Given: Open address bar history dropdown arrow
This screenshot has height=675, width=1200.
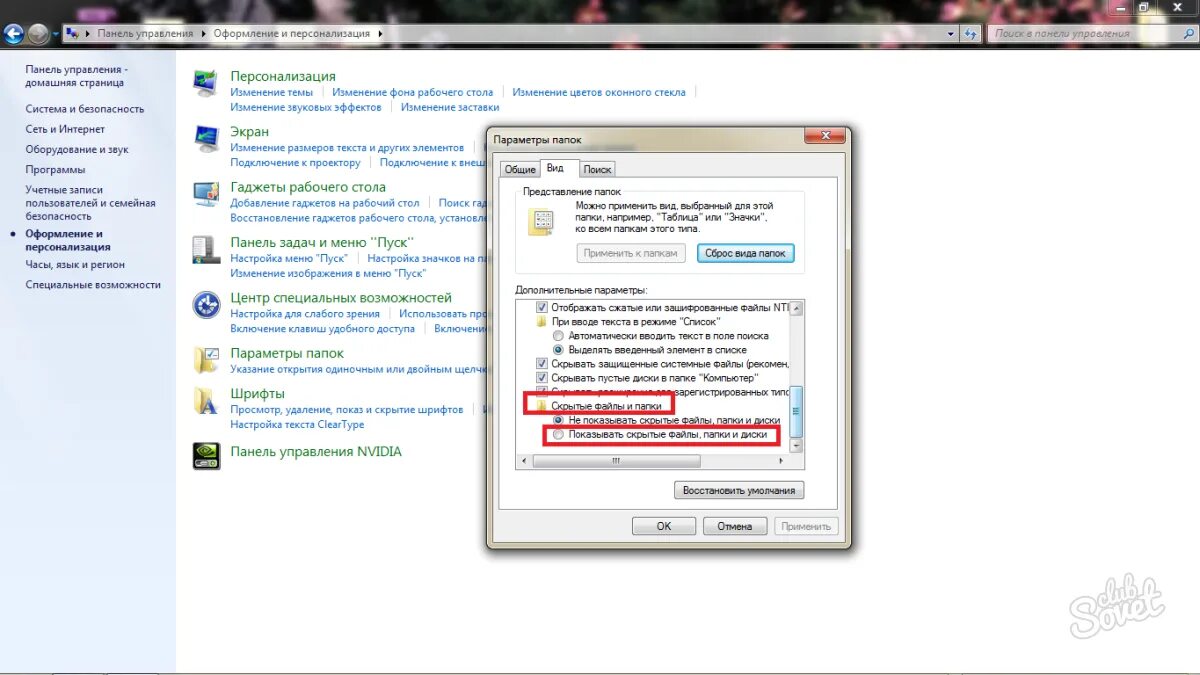Looking at the screenshot, I should click(x=950, y=33).
